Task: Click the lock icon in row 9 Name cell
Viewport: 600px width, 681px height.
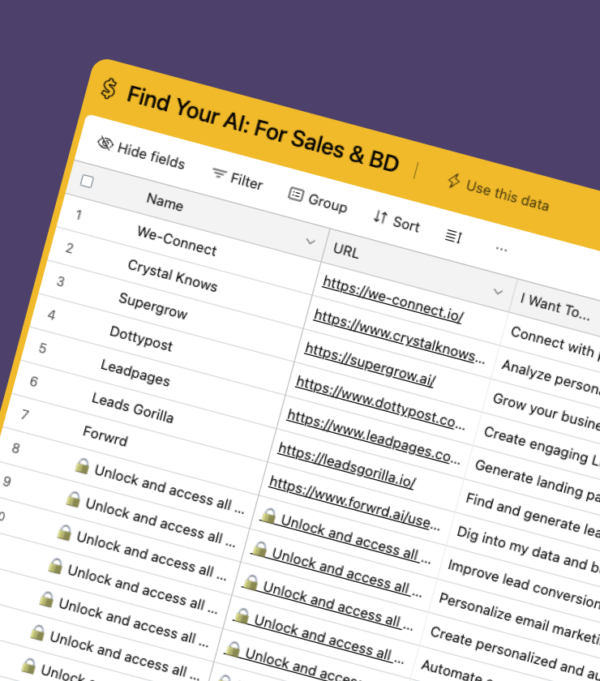Action: [x=73, y=499]
